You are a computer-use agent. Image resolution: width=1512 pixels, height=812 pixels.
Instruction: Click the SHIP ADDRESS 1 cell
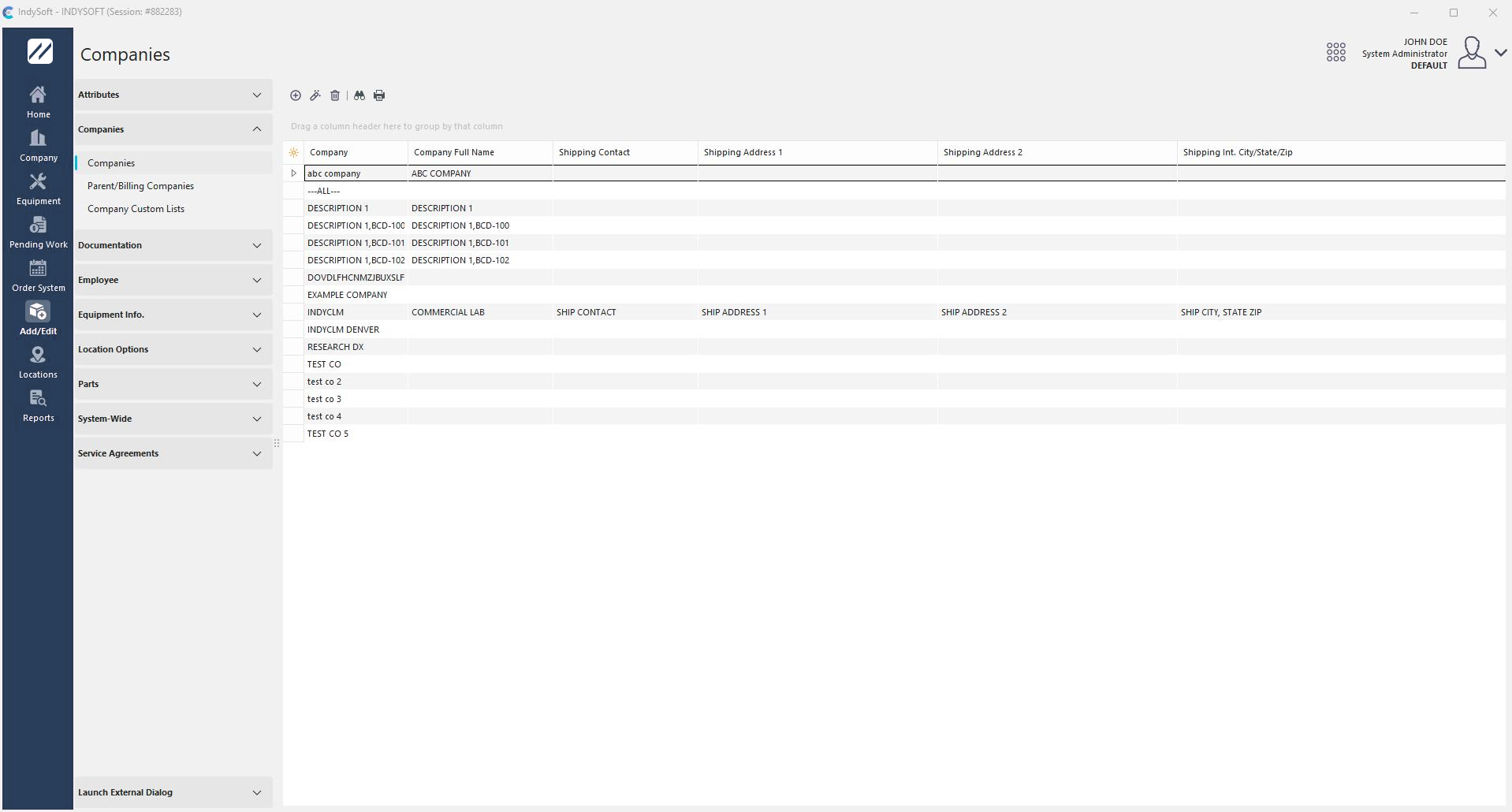818,312
